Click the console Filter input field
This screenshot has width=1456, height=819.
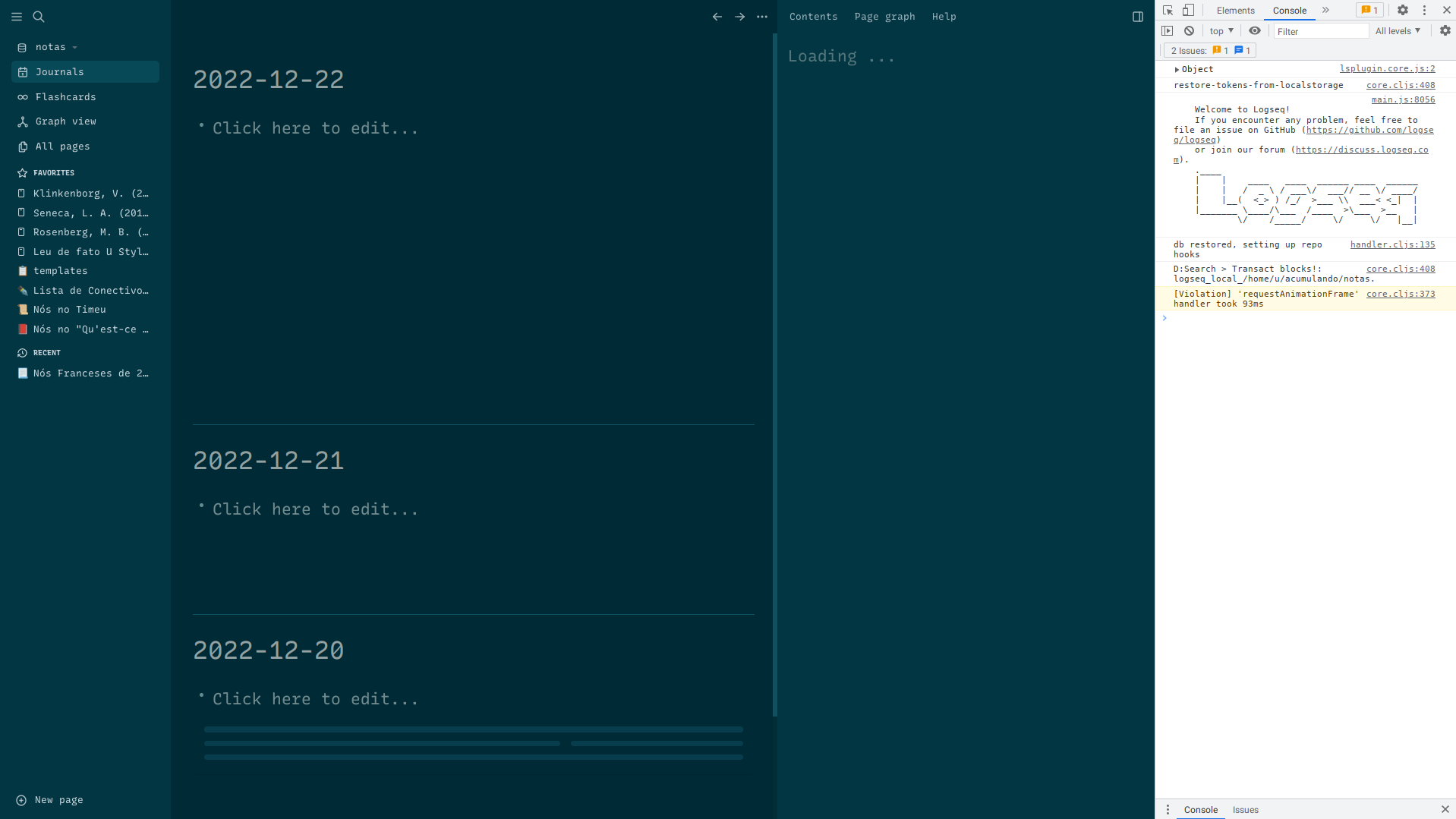1320,30
